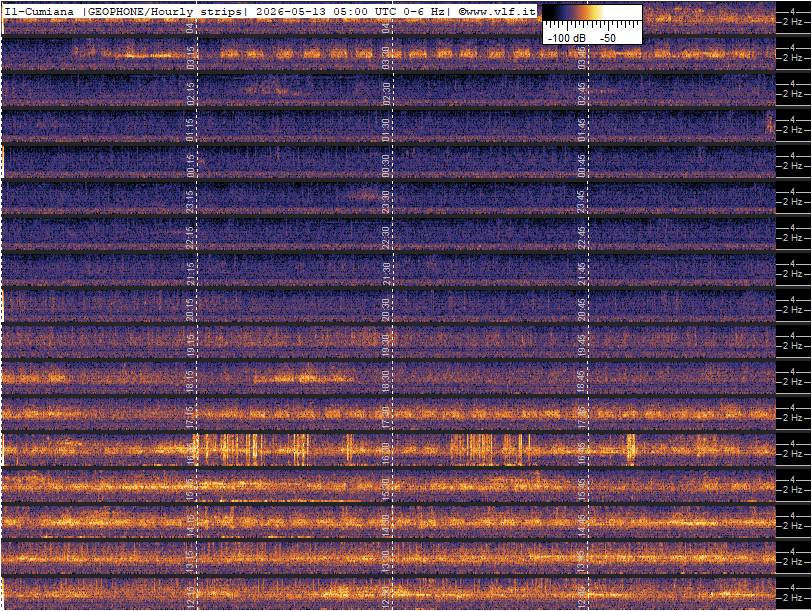Click the 18:30 time marker
Image resolution: width=812 pixels, height=611 pixels.
386,382
